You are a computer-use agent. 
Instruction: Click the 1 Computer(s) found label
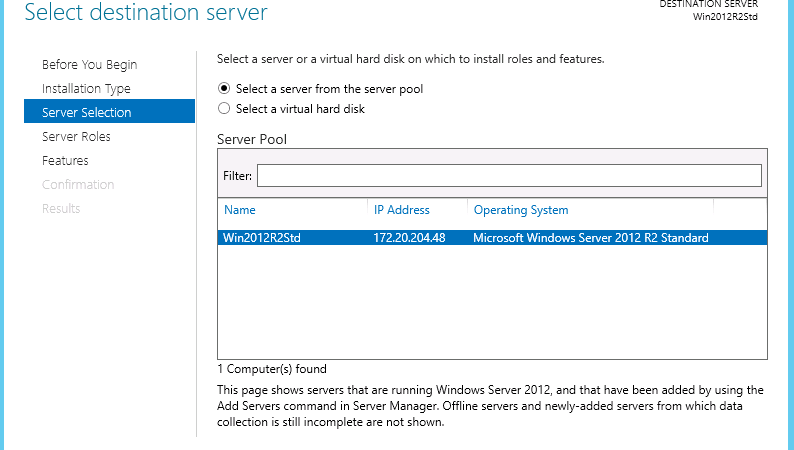272,369
